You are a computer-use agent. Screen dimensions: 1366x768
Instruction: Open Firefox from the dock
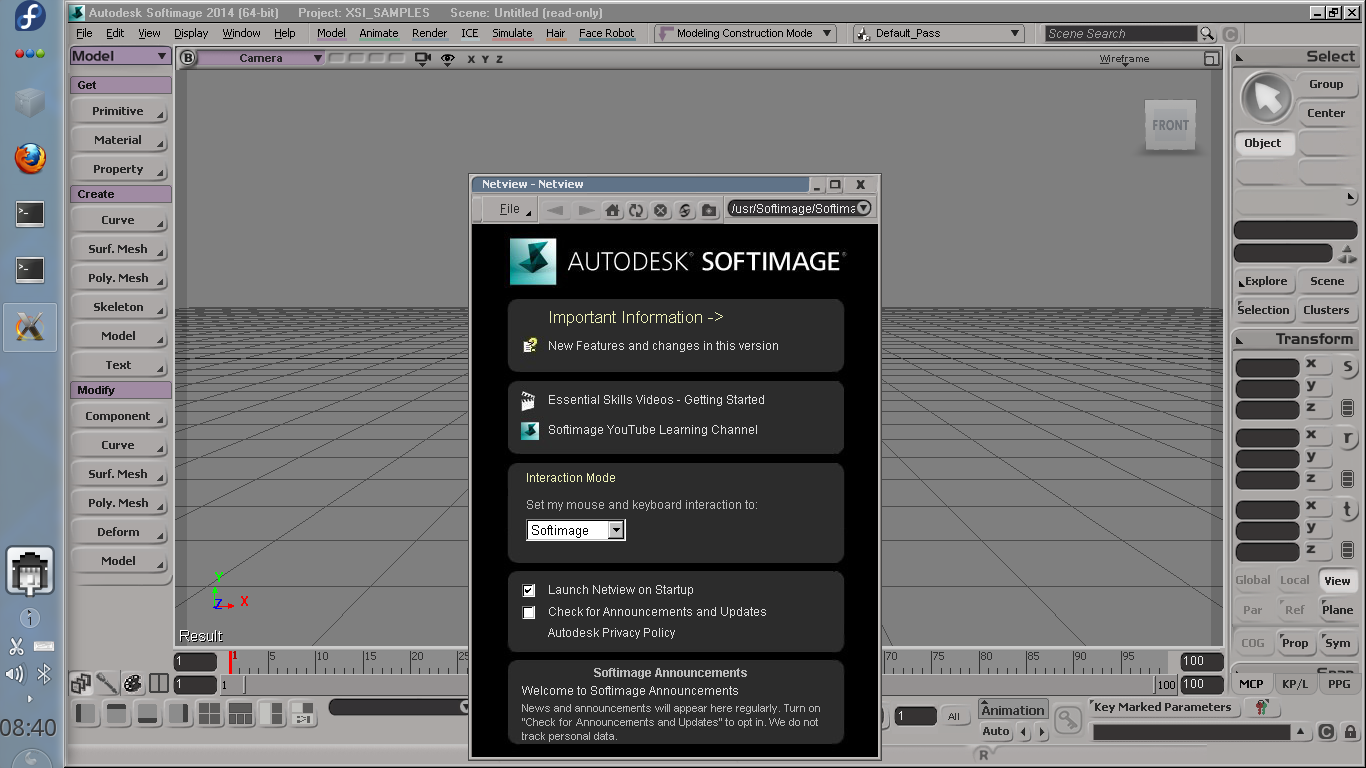point(30,158)
